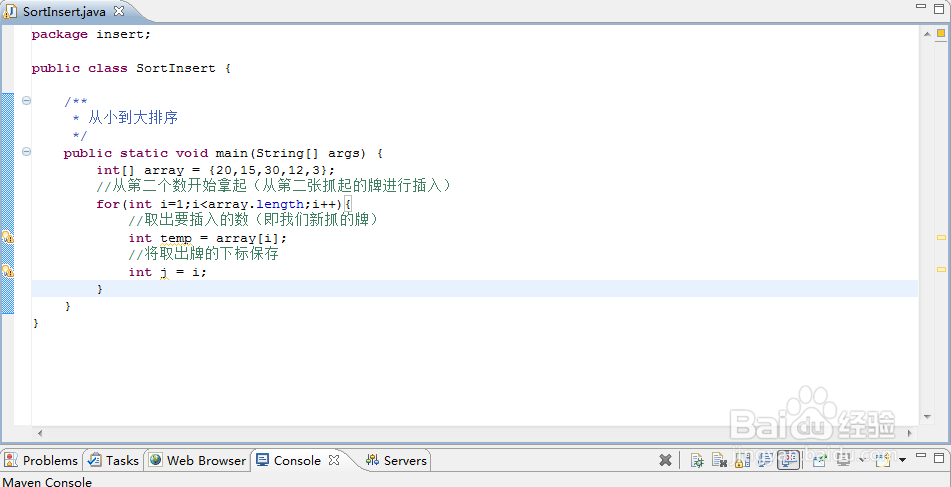Image resolution: width=951 pixels, height=487 pixels.
Task: Click 'package insert;' line
Action: (91, 35)
